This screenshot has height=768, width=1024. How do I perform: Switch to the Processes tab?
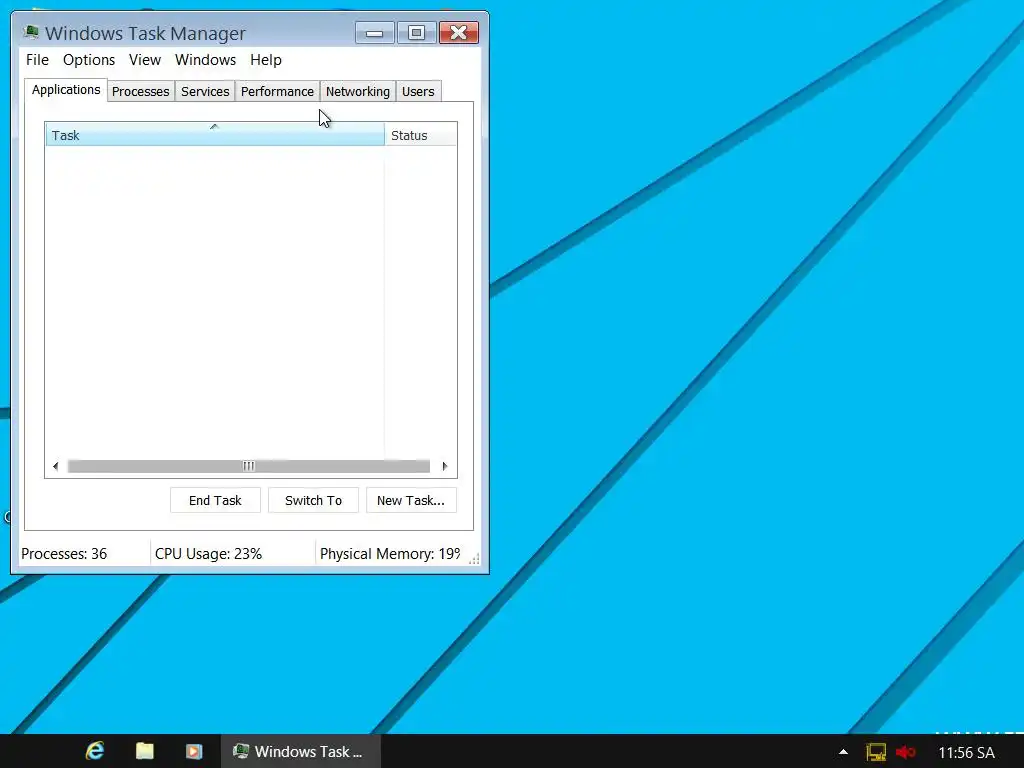tap(140, 91)
